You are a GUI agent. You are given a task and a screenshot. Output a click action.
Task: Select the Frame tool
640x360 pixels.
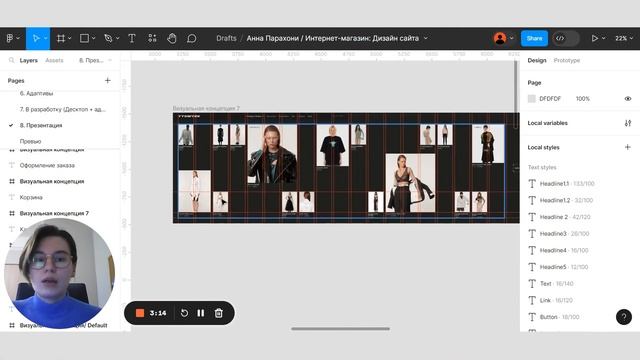click(x=61, y=38)
